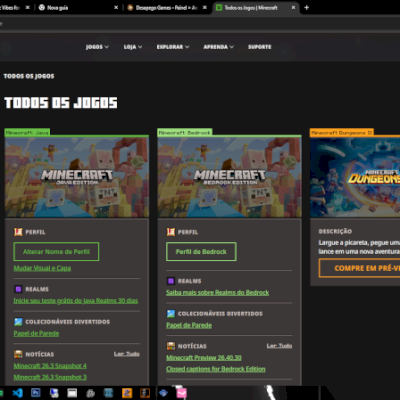Open Minecraft 26.3 Snapshot 4 news link

click(x=50, y=366)
